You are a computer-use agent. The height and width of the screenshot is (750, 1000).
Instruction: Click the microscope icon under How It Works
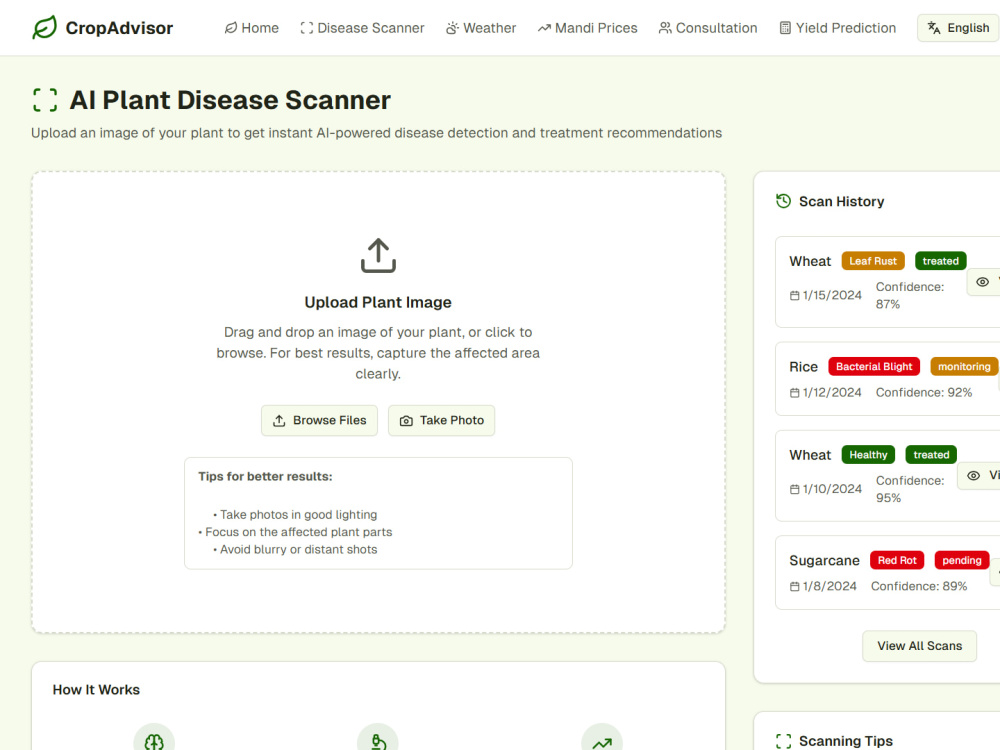click(378, 742)
